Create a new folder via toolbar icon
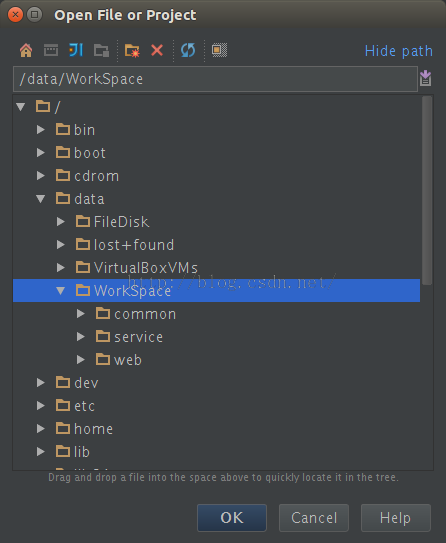This screenshot has width=446, height=543. point(132,51)
